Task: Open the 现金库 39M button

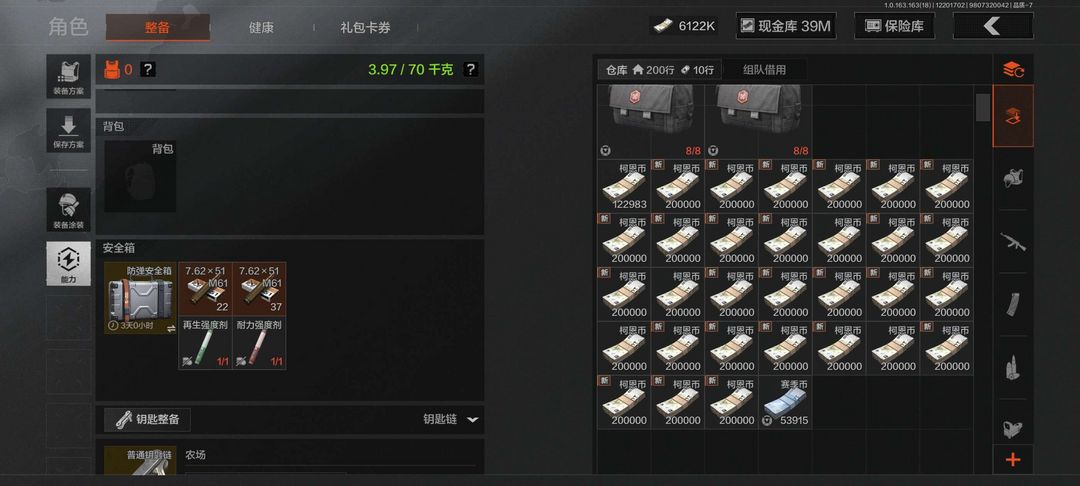Action: pyautogui.click(x=786, y=26)
